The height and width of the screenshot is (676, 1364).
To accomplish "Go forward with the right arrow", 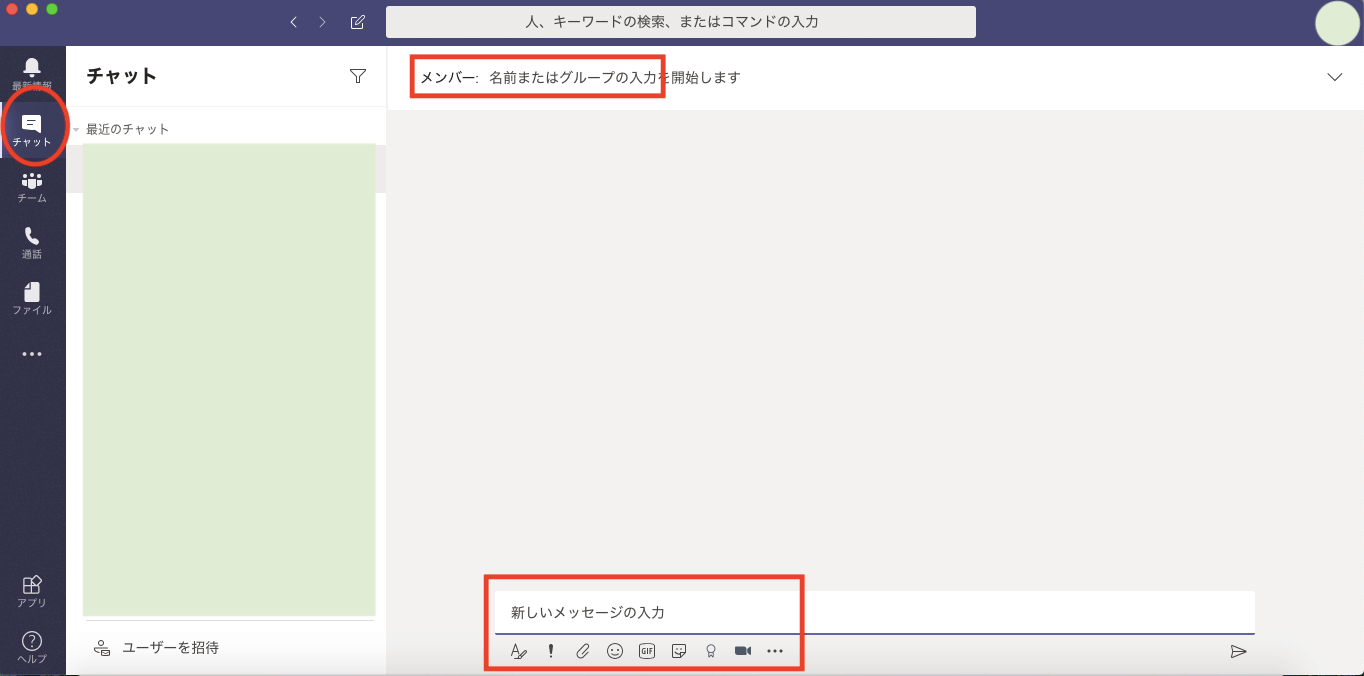I will pos(322,22).
